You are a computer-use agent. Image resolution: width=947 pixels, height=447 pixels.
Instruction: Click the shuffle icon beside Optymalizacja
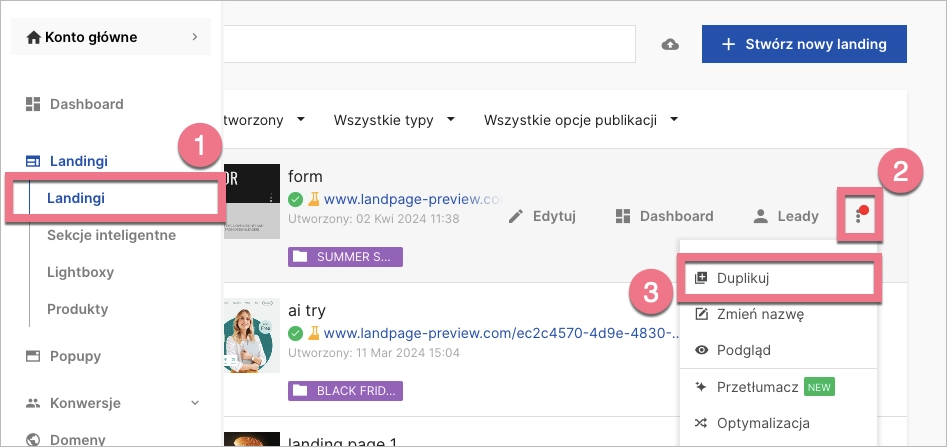701,423
